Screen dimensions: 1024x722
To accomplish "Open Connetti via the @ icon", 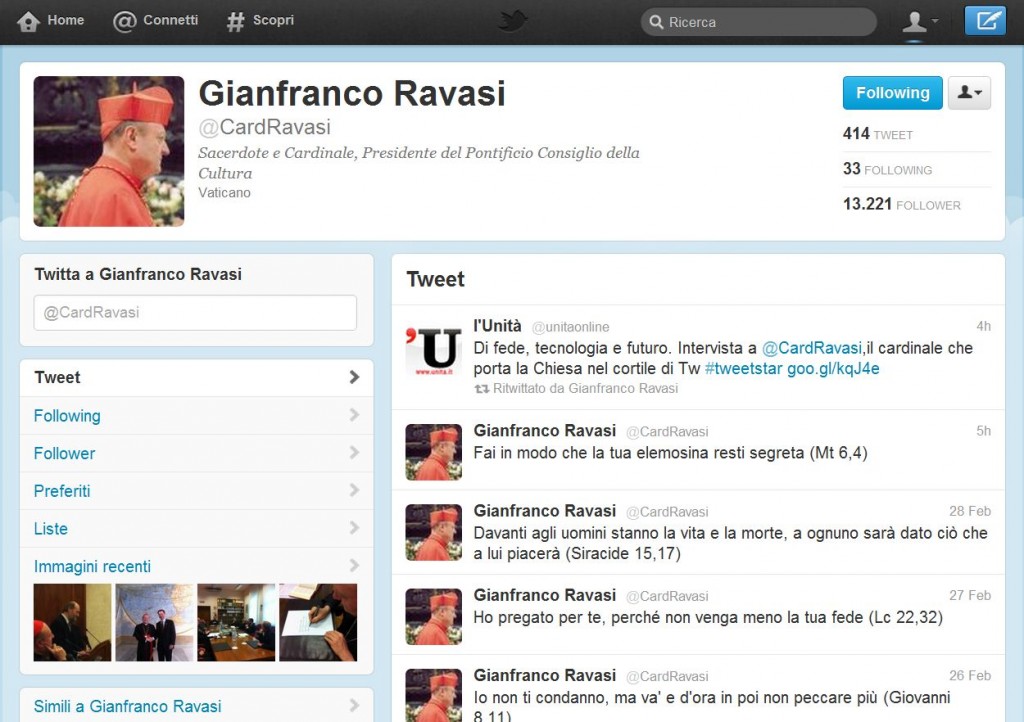I will [124, 22].
